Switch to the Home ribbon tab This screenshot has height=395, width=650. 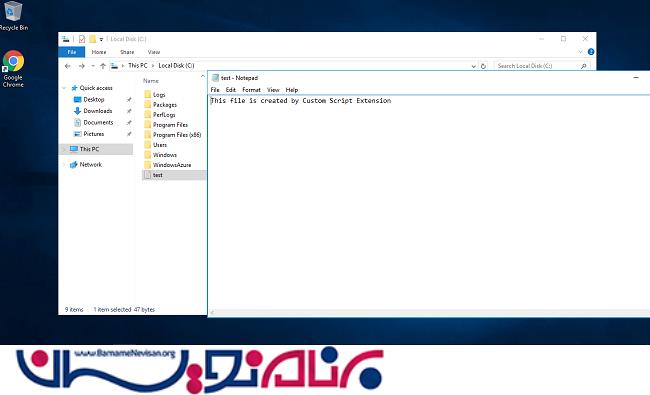pyautogui.click(x=99, y=52)
